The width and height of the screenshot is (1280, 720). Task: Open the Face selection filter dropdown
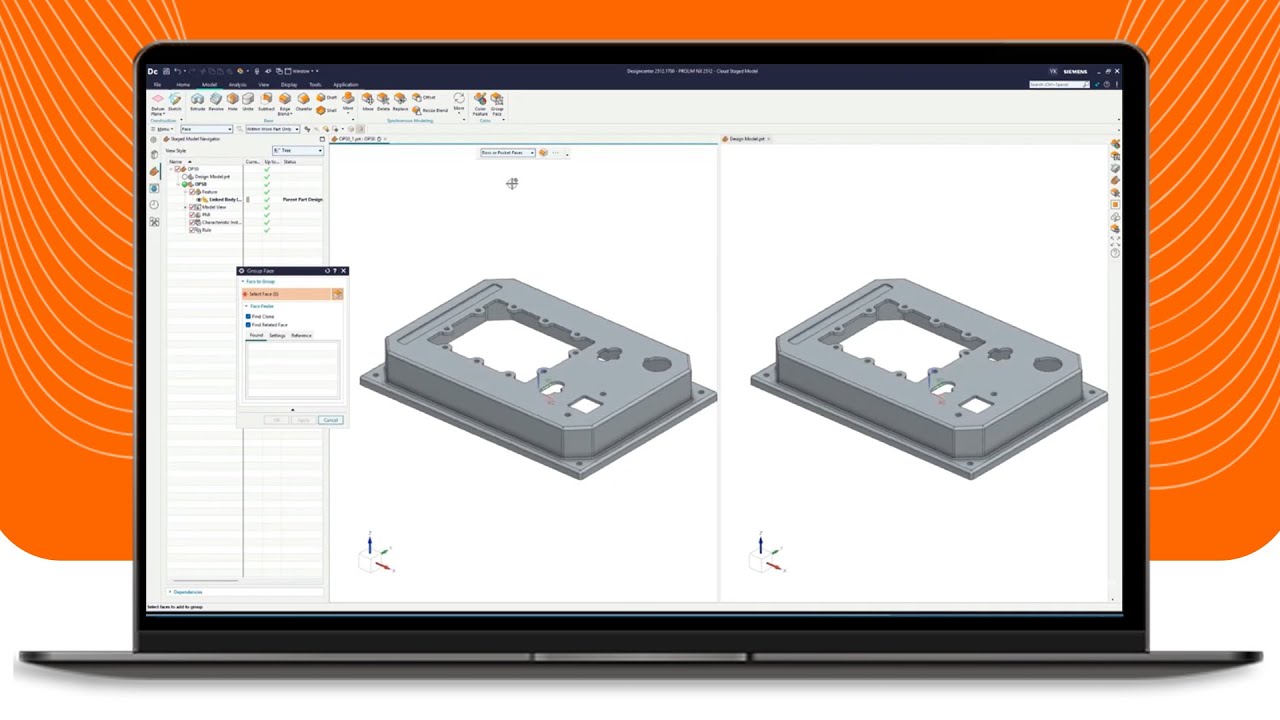point(206,129)
